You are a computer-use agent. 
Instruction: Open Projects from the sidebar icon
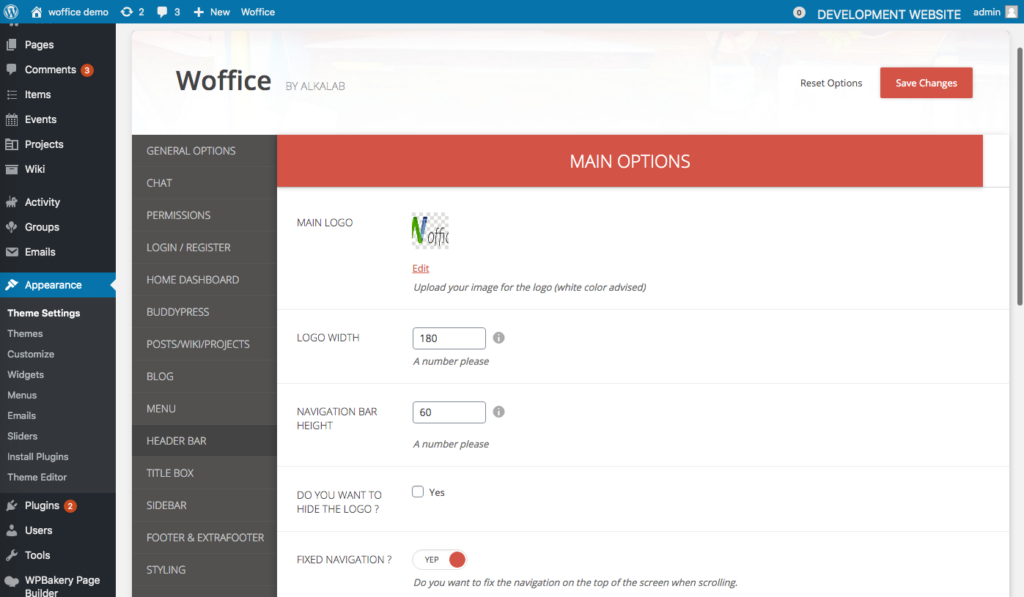pyautogui.click(x=12, y=145)
